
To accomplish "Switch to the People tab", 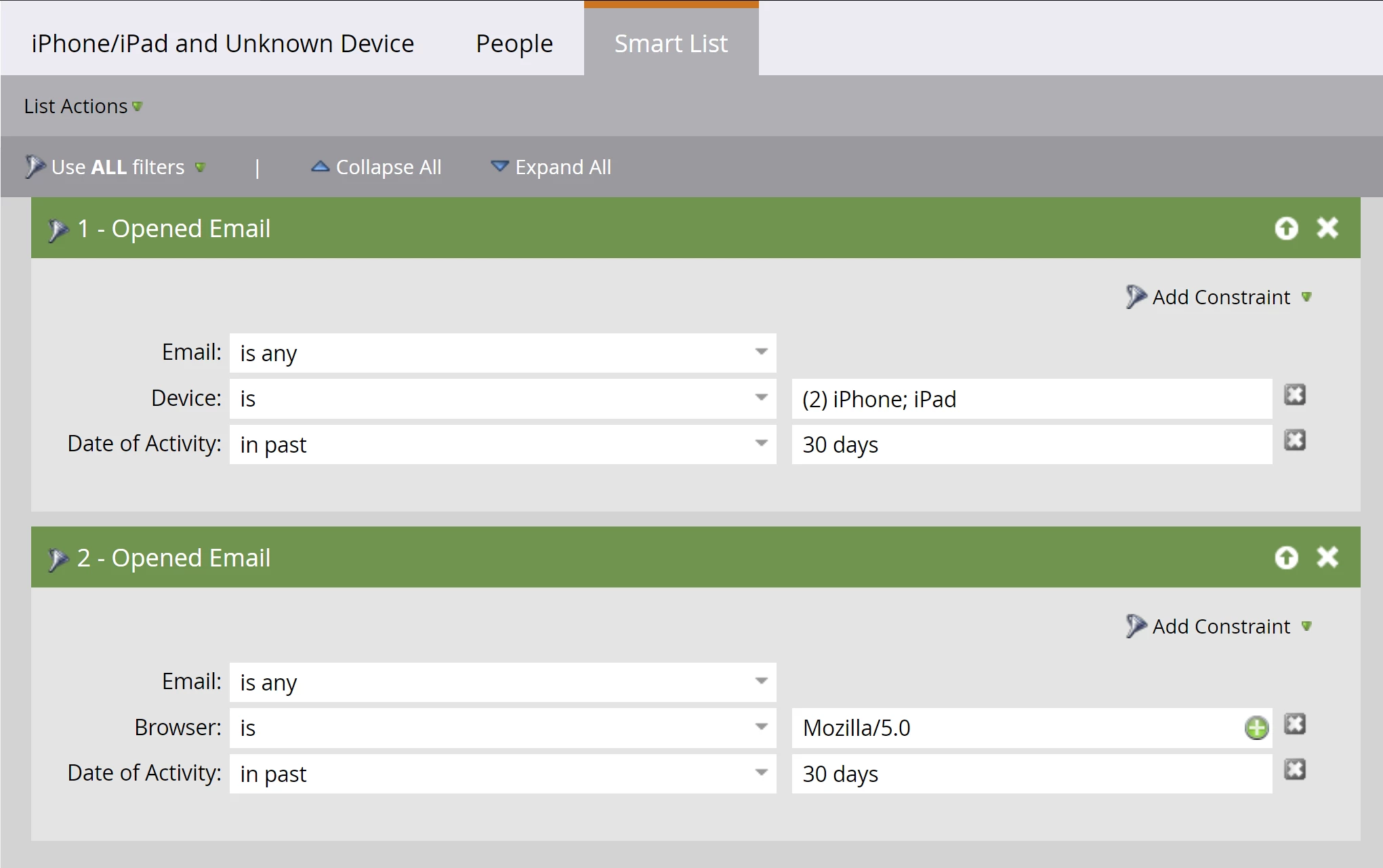I will pos(514,44).
